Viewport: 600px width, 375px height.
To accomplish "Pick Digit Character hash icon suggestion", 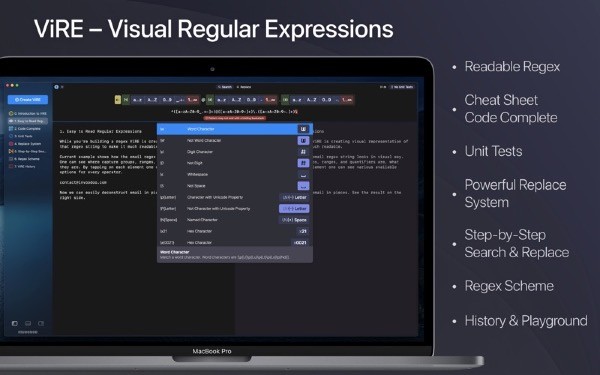I will pyautogui.click(x=303, y=152).
